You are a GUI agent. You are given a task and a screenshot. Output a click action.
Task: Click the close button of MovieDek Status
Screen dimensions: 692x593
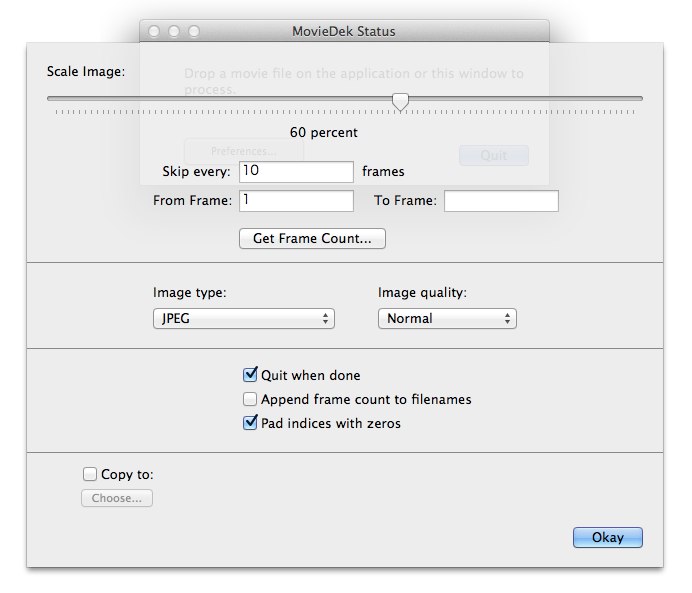tap(154, 31)
